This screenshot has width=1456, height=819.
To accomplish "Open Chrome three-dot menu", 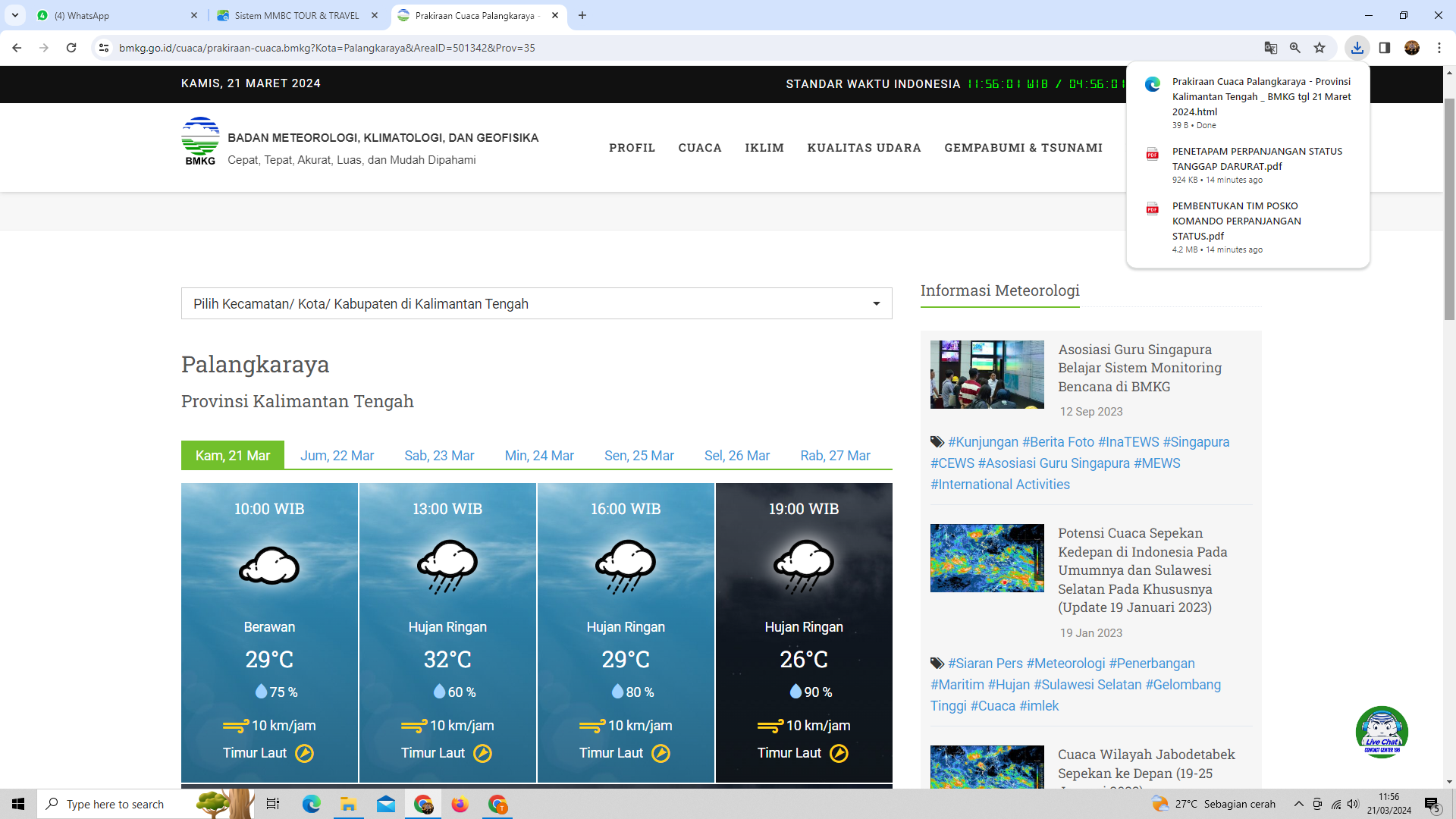I will pos(1439,48).
